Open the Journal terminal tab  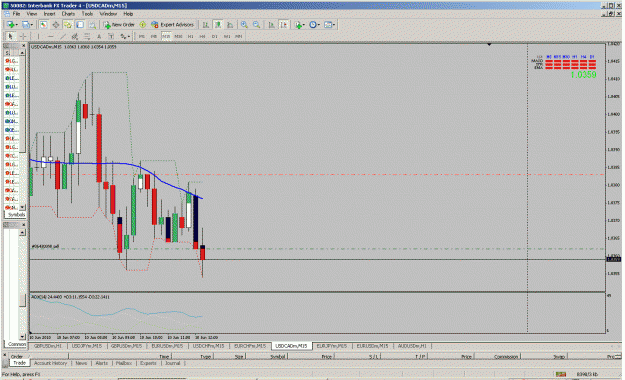(173, 363)
